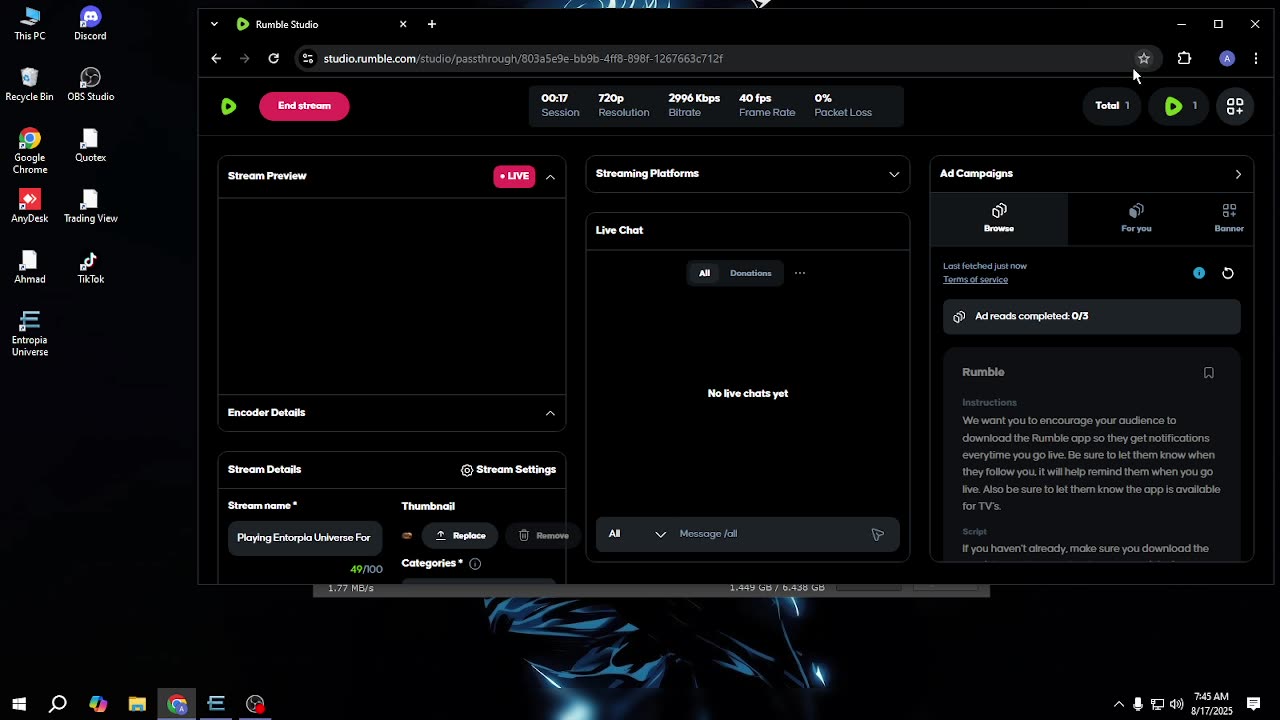Image resolution: width=1280 pixels, height=720 pixels.
Task: Show hidden system tray icons
Action: [x=1118, y=704]
